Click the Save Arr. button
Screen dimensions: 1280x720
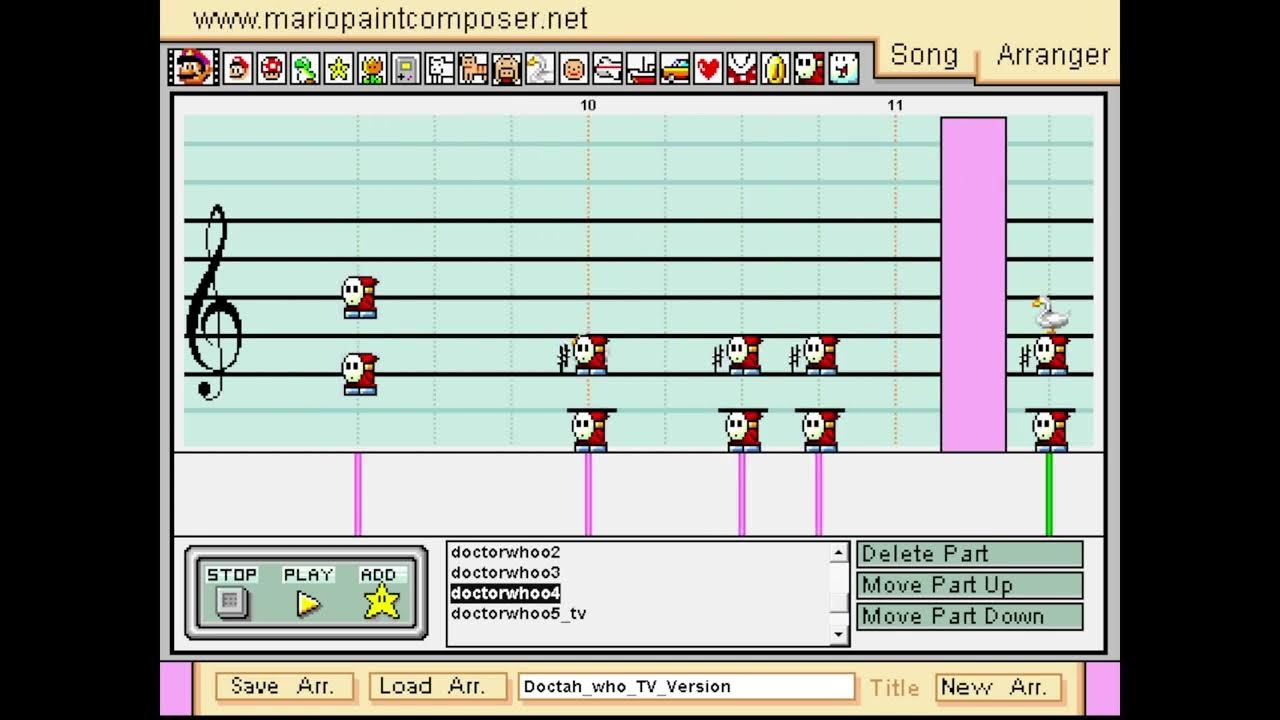[x=285, y=687]
